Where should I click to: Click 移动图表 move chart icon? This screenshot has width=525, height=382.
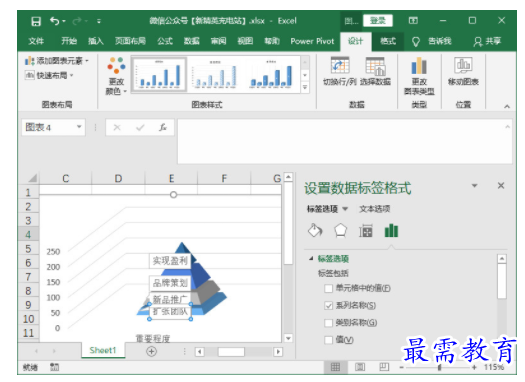coord(463,71)
